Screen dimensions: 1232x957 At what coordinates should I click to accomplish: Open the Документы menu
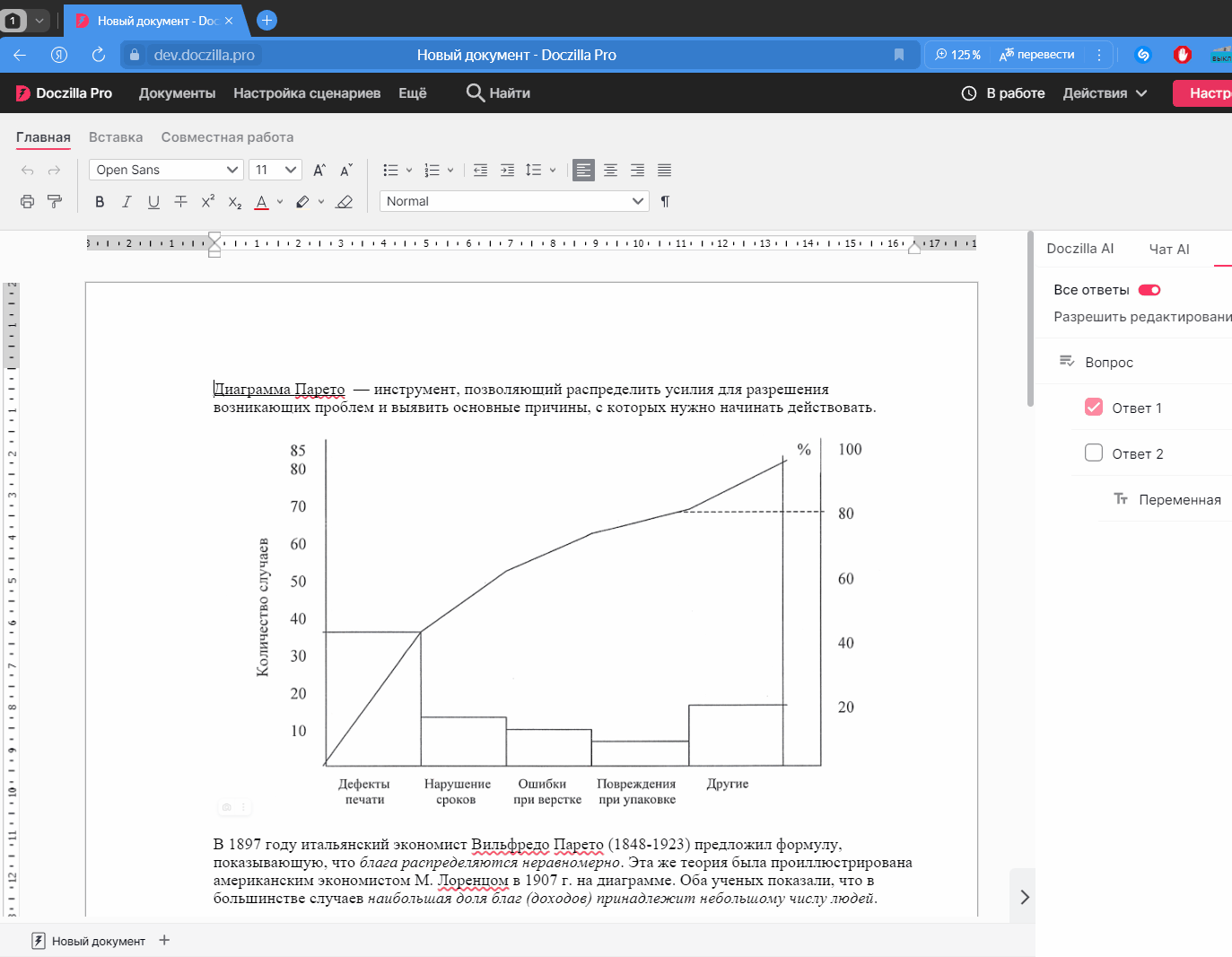click(x=177, y=93)
